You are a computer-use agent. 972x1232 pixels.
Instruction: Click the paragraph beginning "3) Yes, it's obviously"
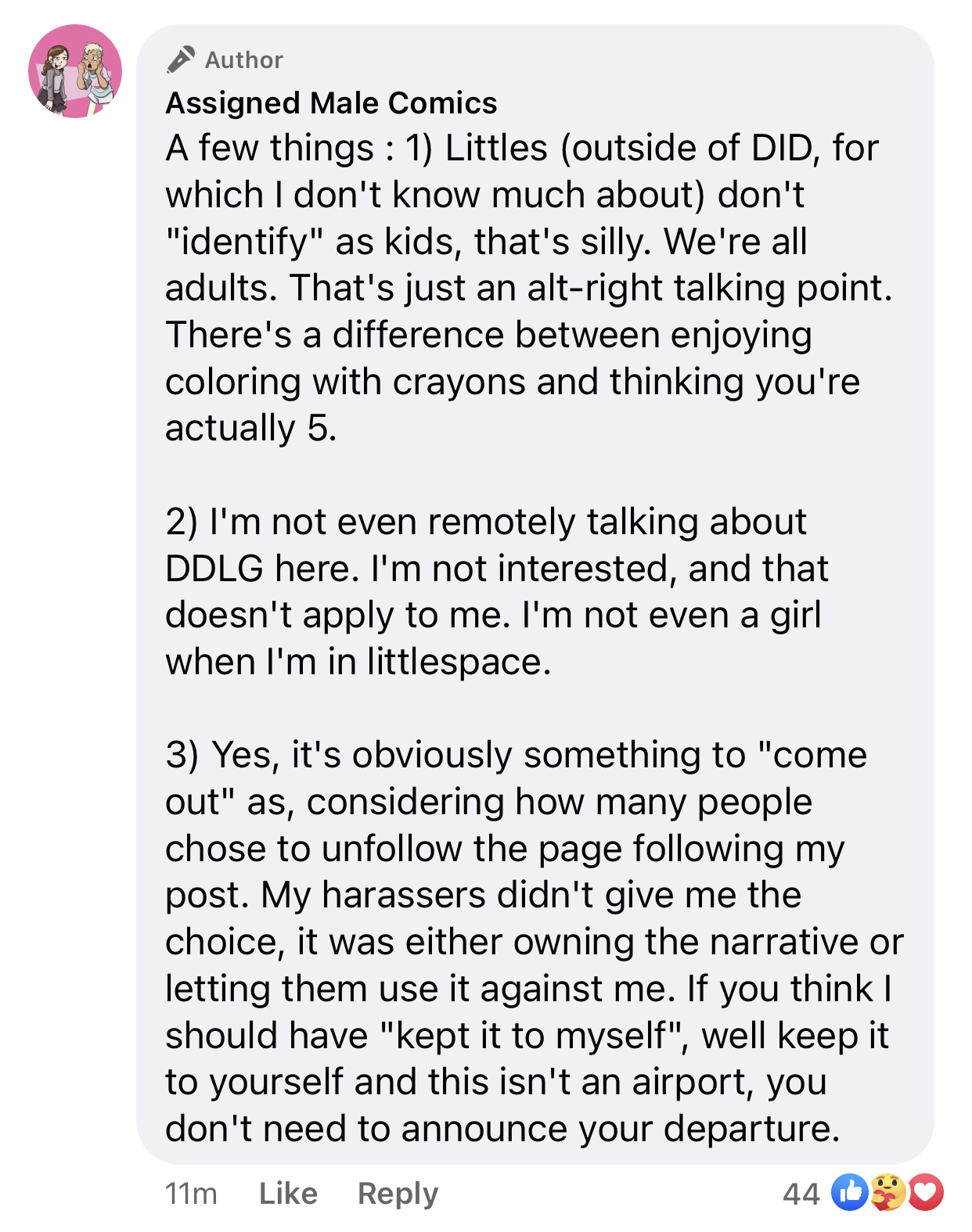[532, 942]
